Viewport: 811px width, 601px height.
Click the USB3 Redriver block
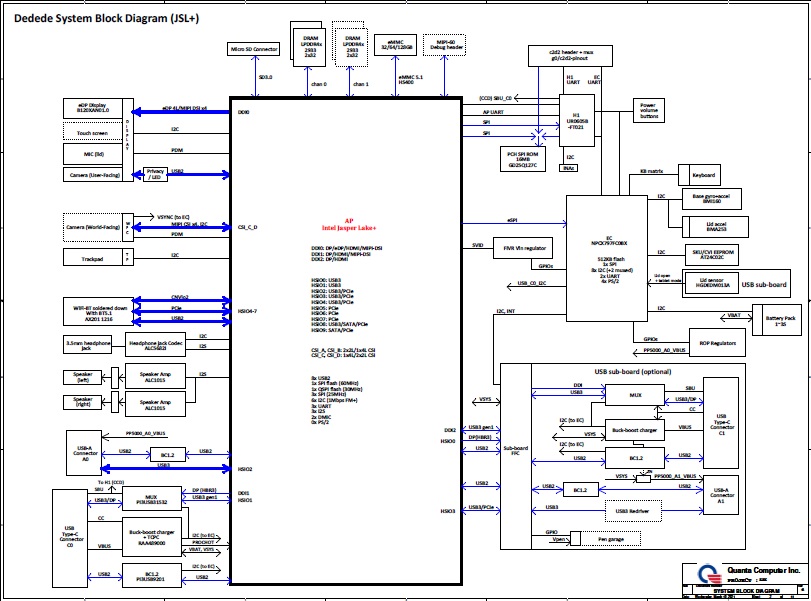pos(633,511)
